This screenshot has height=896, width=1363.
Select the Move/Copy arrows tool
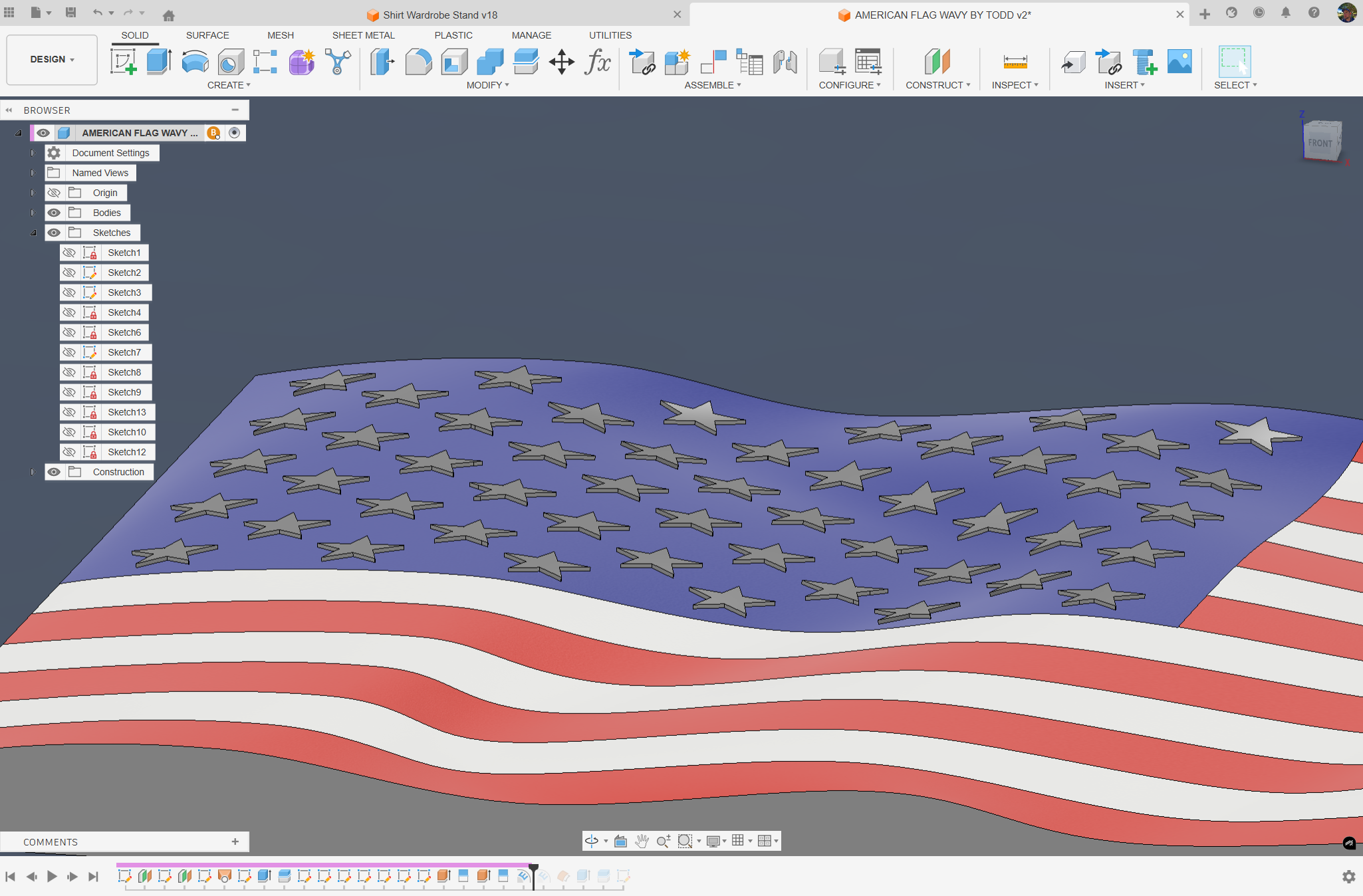[562, 62]
